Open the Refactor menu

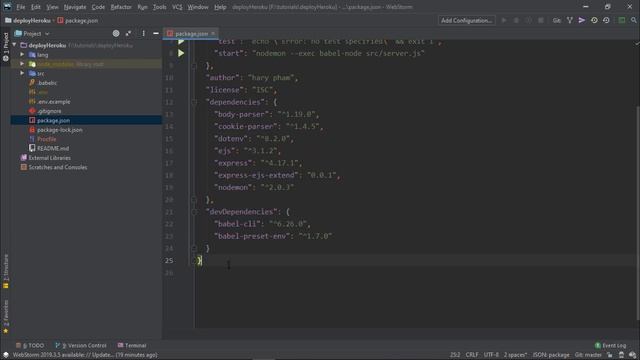click(x=121, y=7)
